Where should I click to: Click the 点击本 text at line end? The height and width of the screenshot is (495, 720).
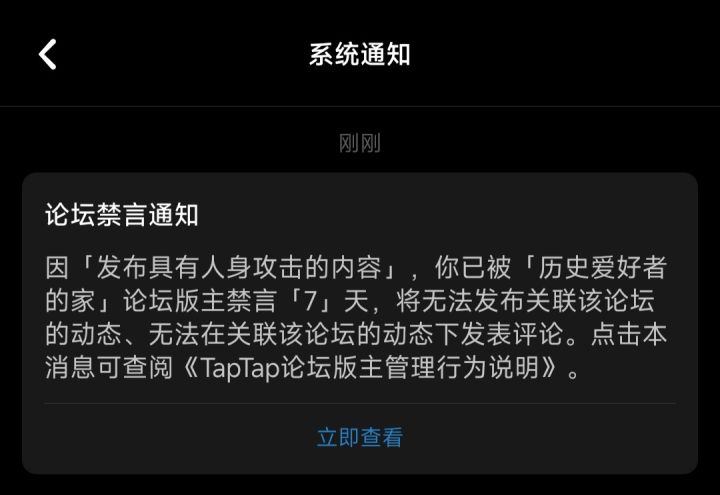point(629,334)
